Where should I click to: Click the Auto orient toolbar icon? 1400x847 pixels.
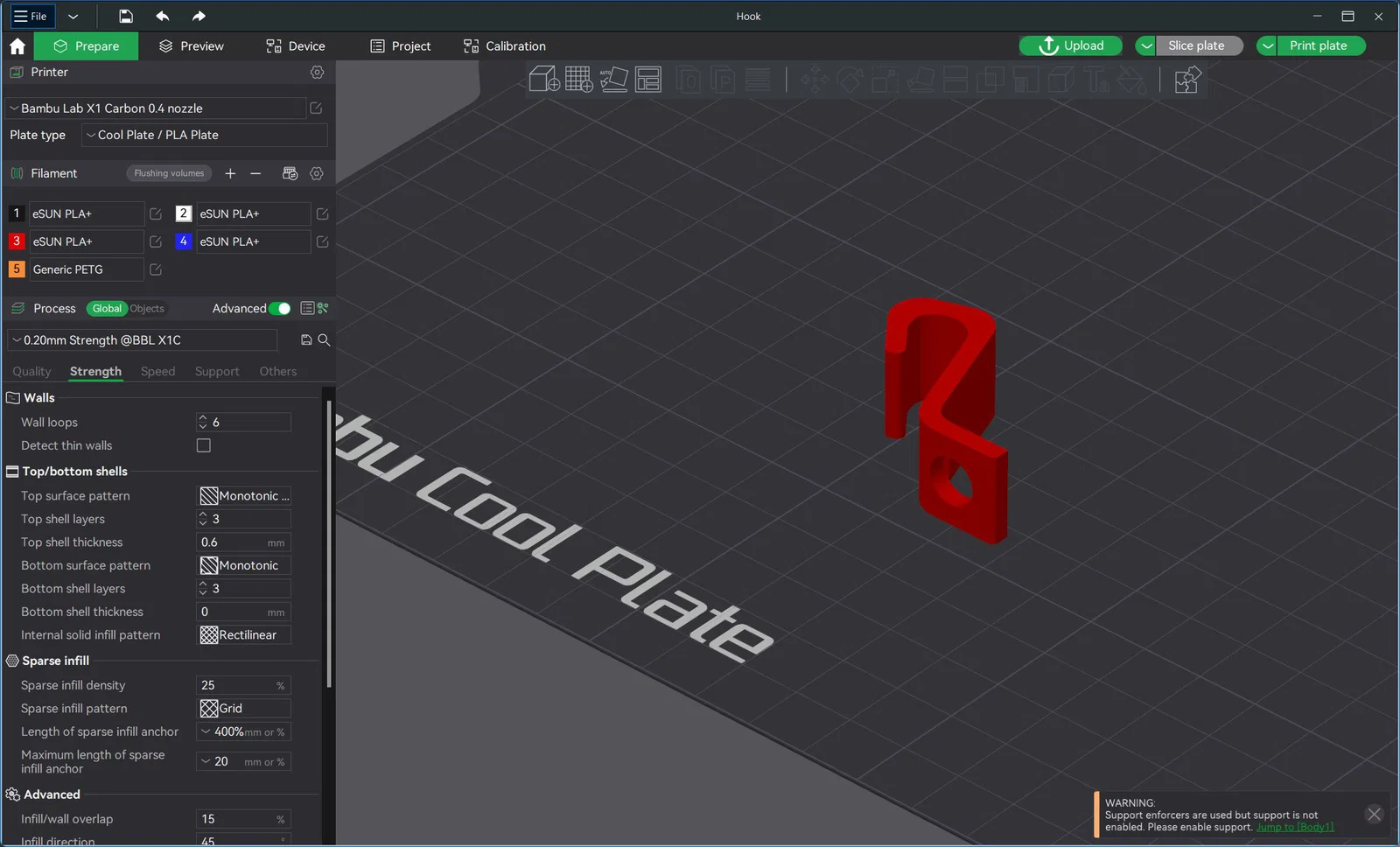[613, 80]
